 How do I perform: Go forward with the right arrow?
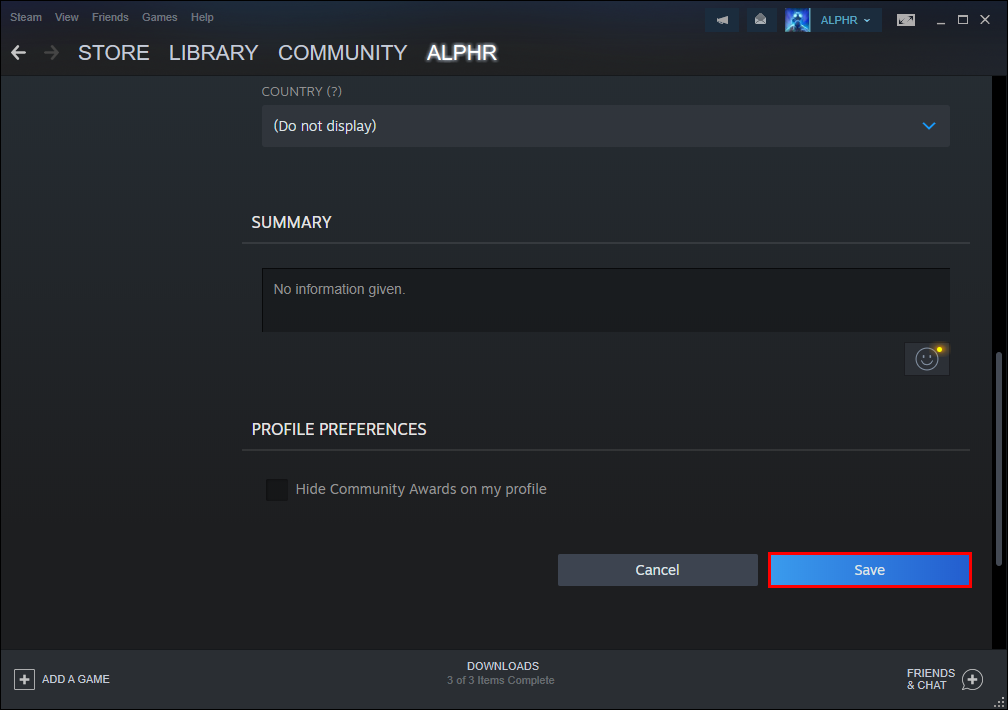click(x=51, y=53)
